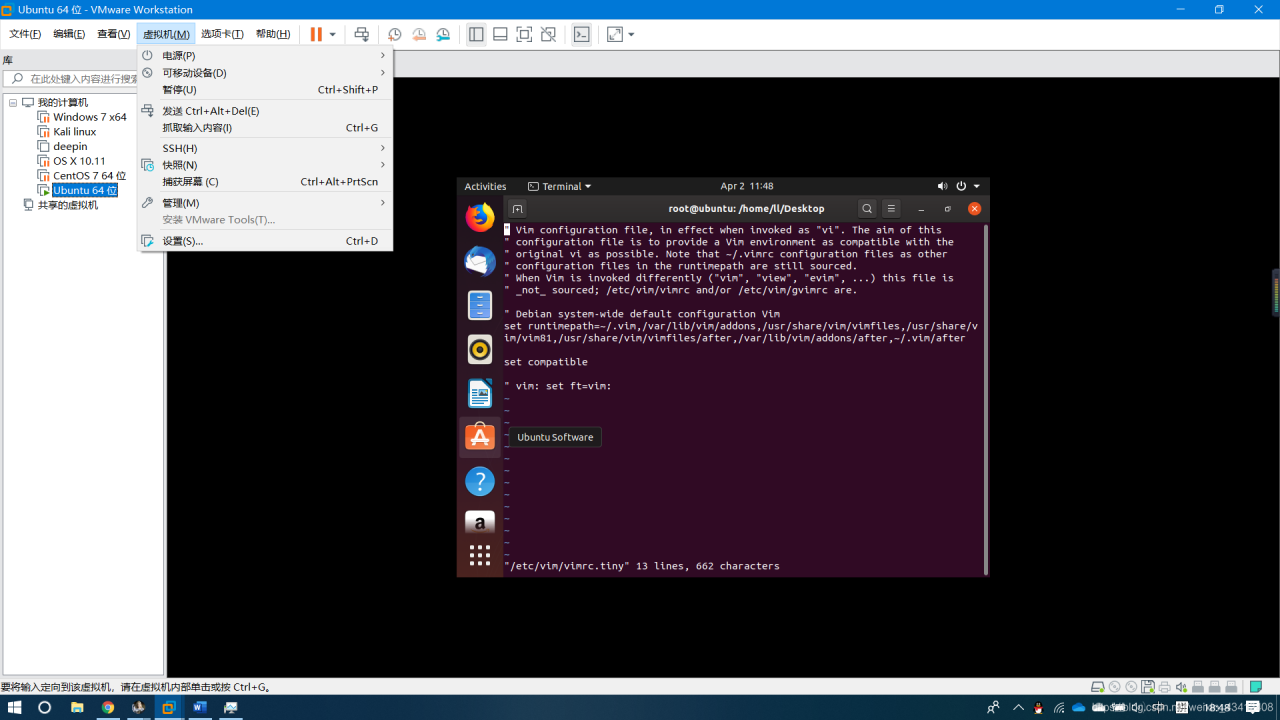This screenshot has width=1280, height=720.
Task: Expand the 快照(N) submenu
Action: click(x=265, y=165)
